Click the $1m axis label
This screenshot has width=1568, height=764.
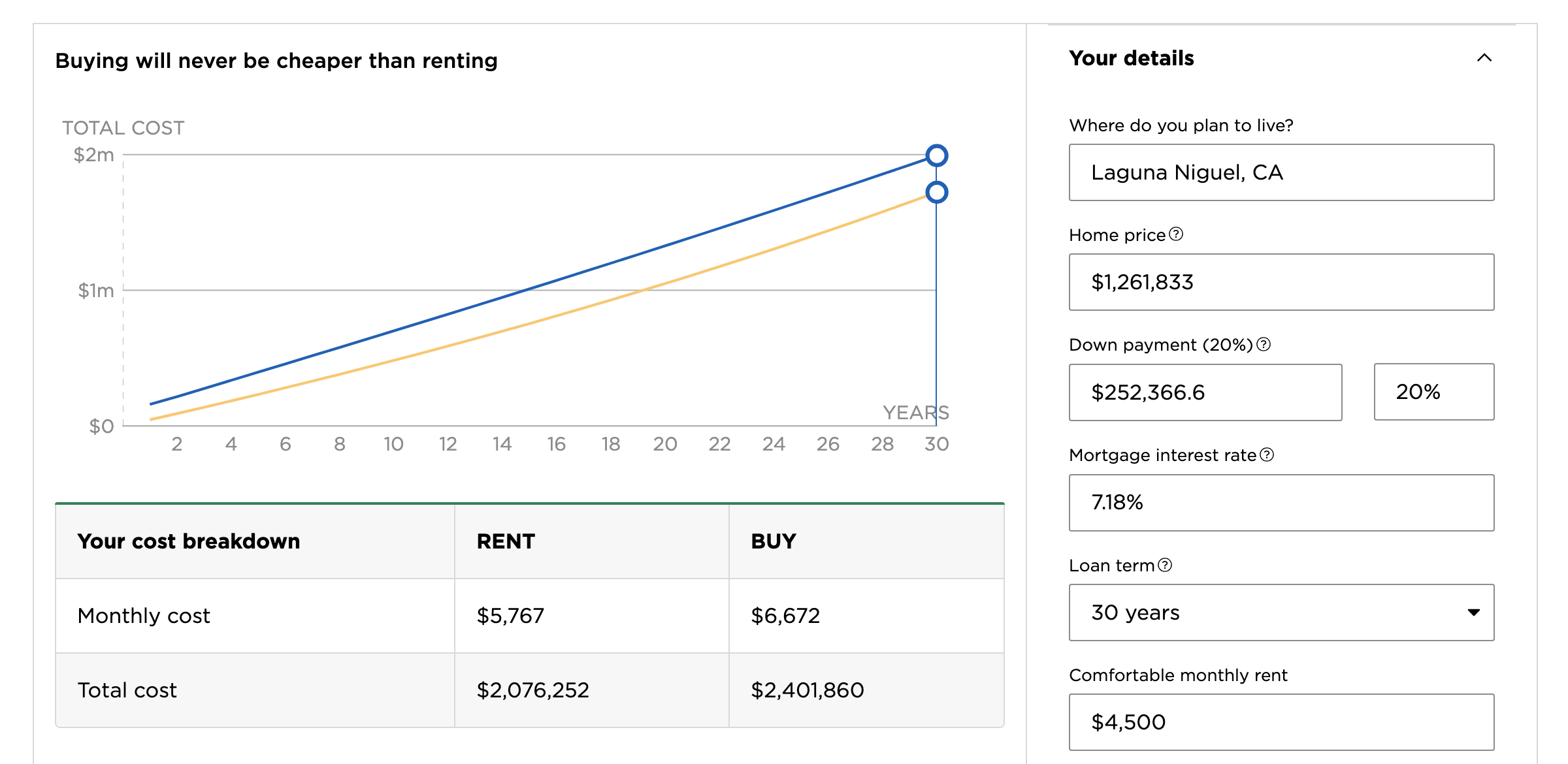coord(96,291)
